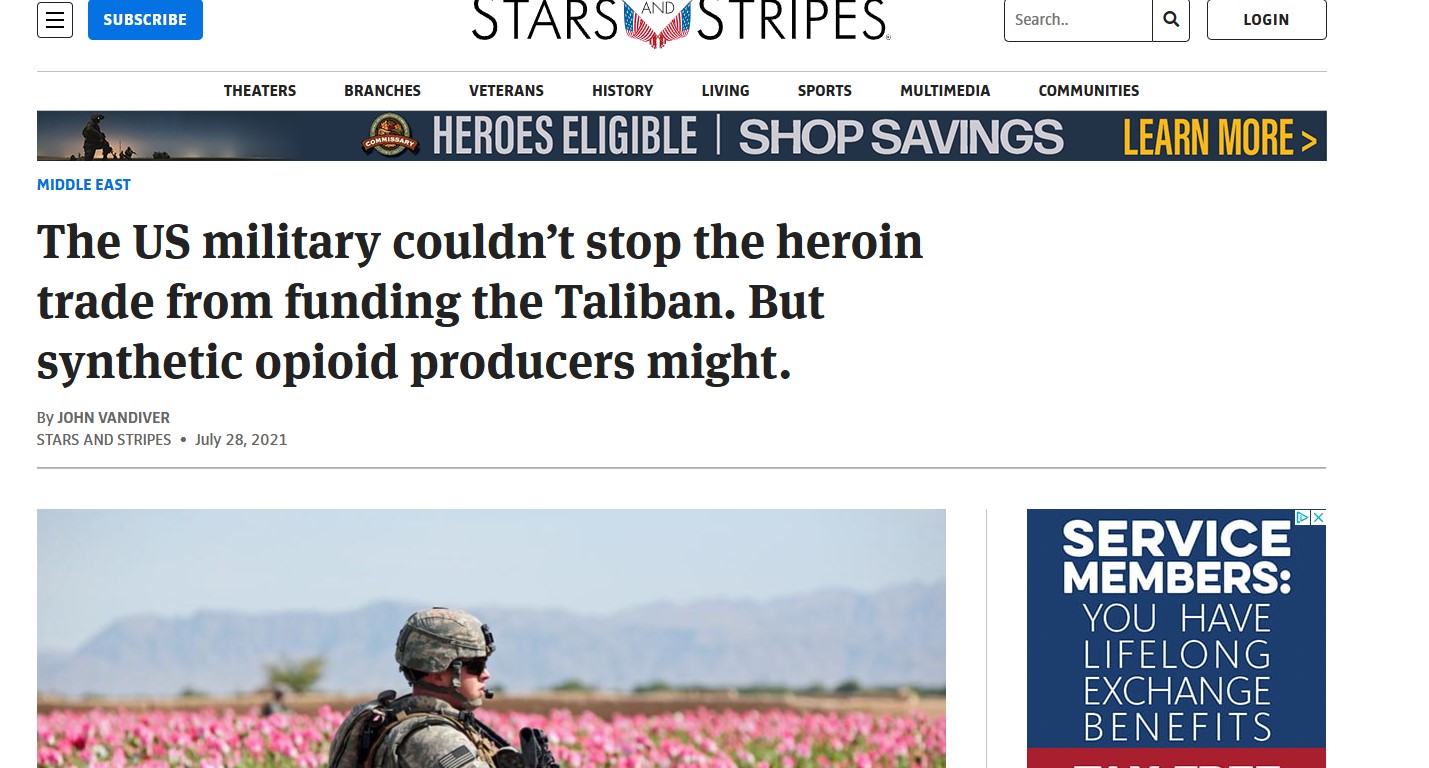This screenshot has width=1429, height=768.
Task: Open the hamburger menu icon
Action: coord(55,20)
